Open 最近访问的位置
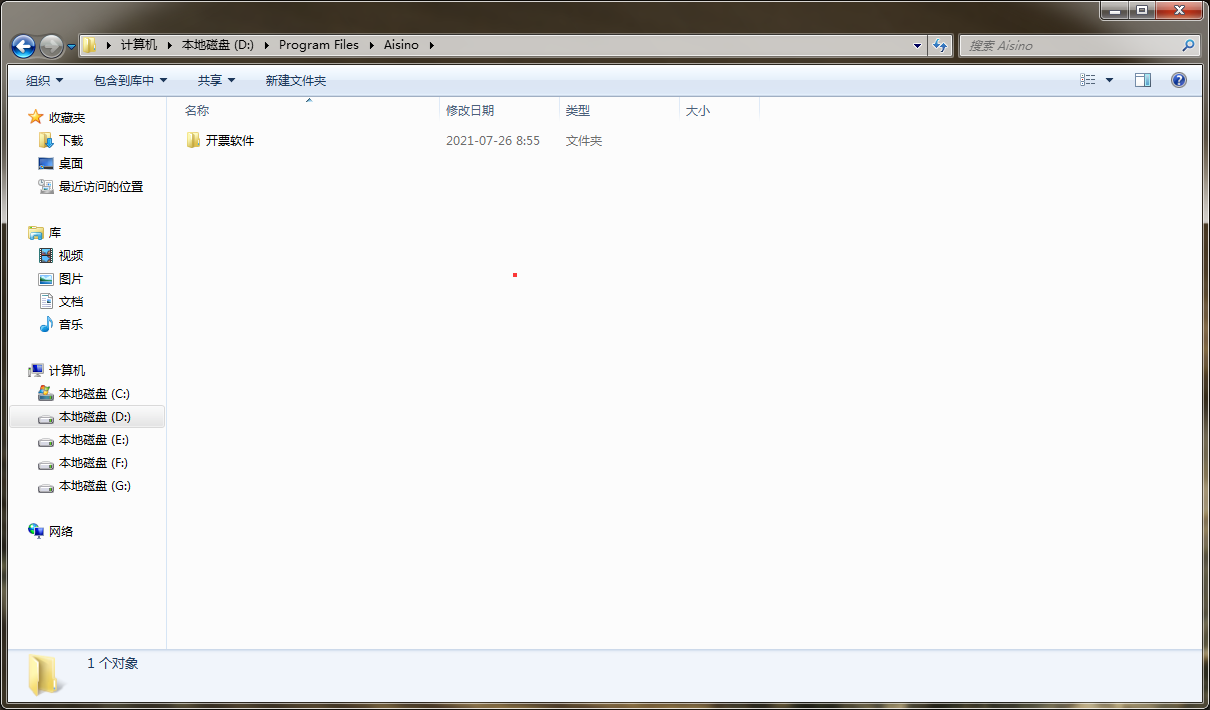1210x710 pixels. [x=101, y=187]
